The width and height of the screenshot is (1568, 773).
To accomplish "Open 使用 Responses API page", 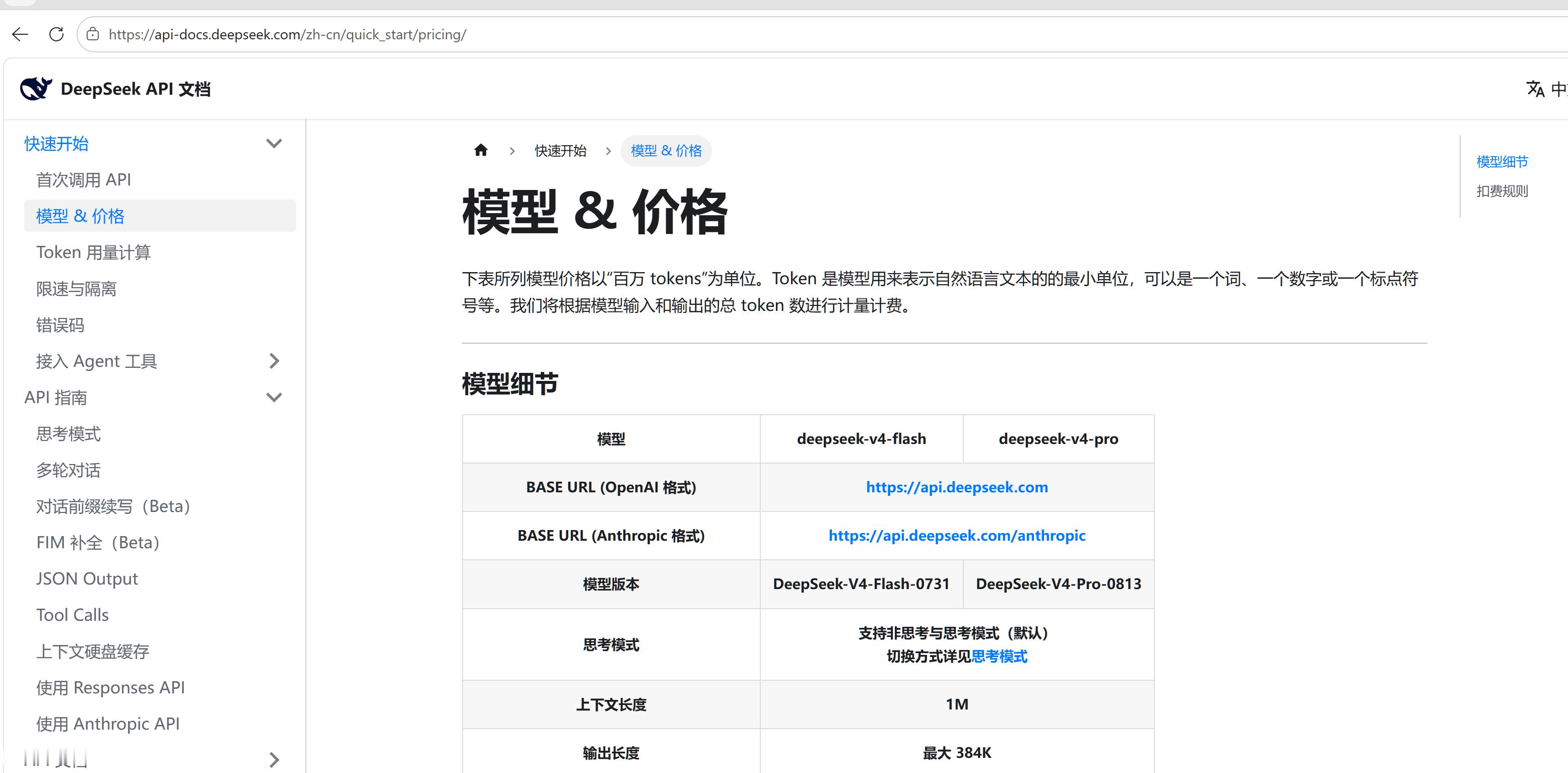I will [110, 687].
